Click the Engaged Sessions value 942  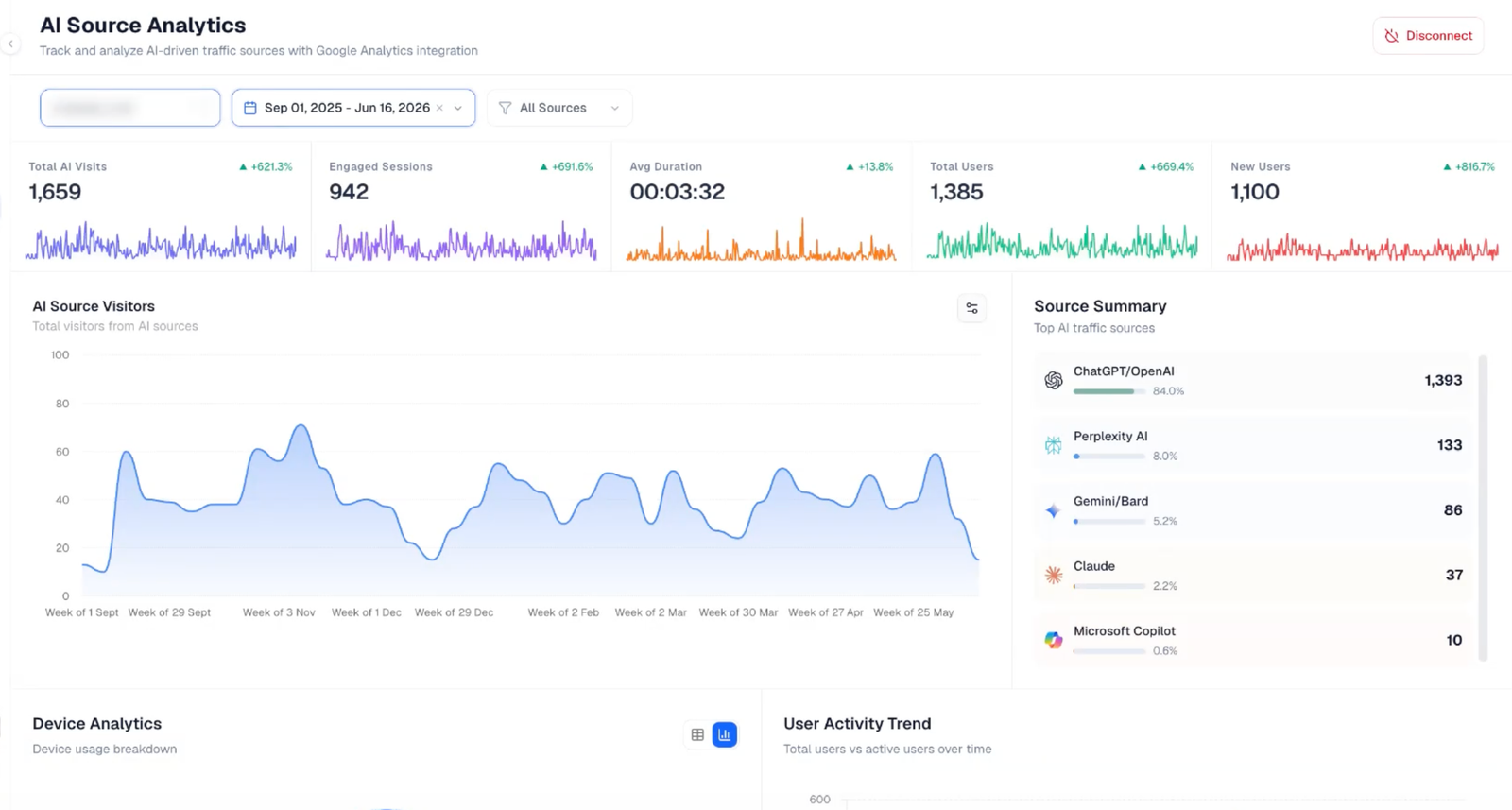[349, 192]
